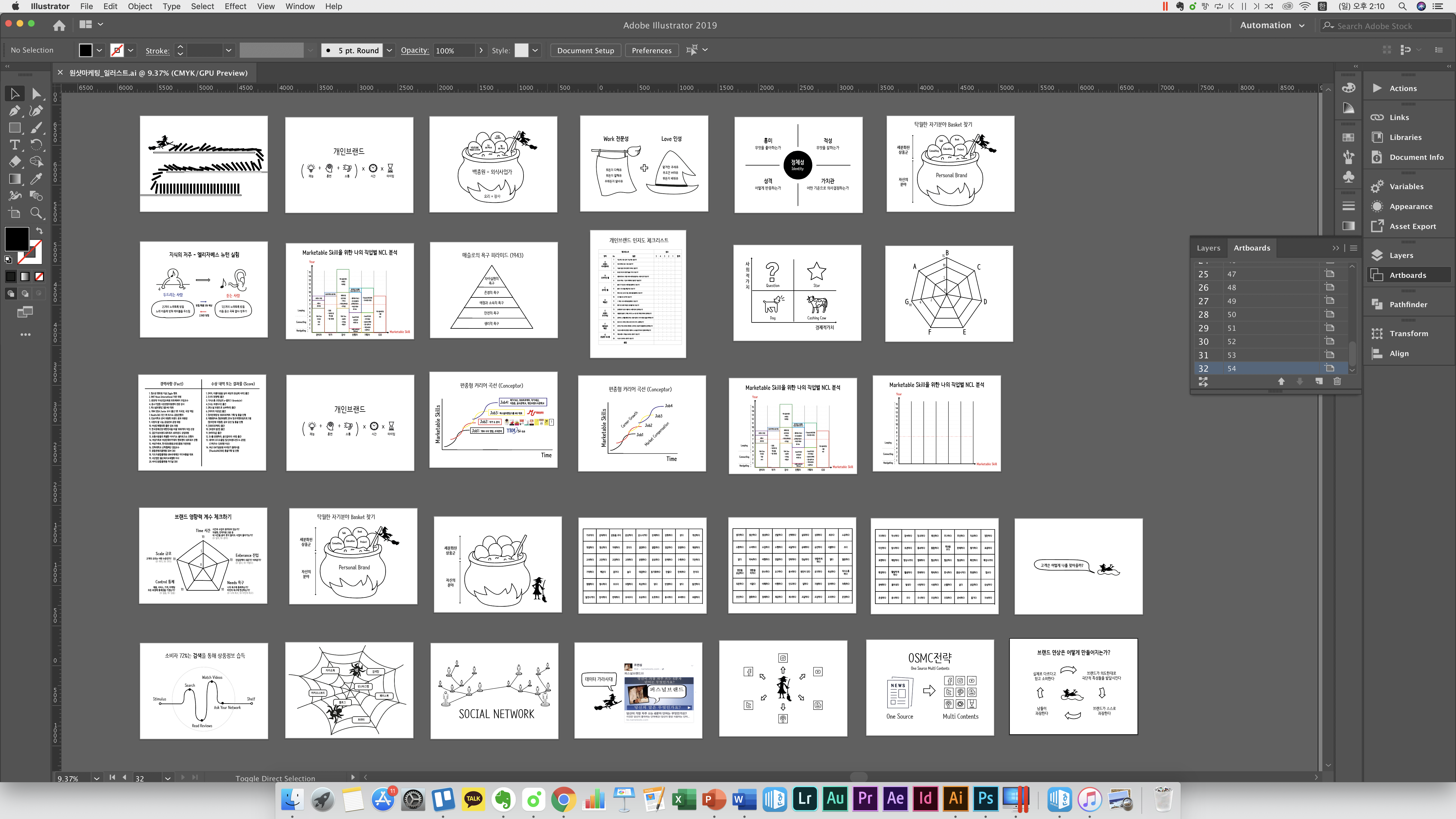Click the delete artboard trash icon
The image size is (1456, 819).
[1337, 382]
